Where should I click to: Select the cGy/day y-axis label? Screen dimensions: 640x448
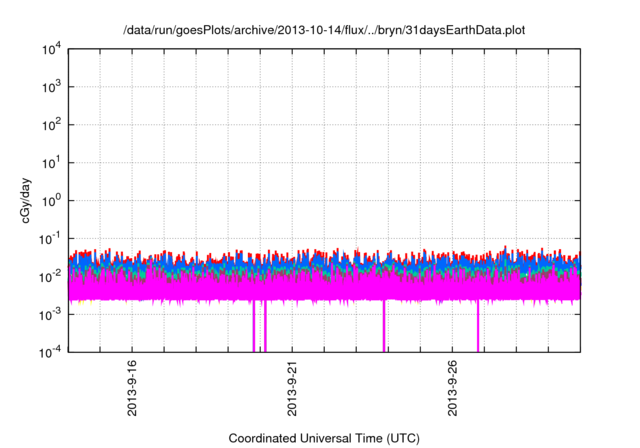(25, 200)
